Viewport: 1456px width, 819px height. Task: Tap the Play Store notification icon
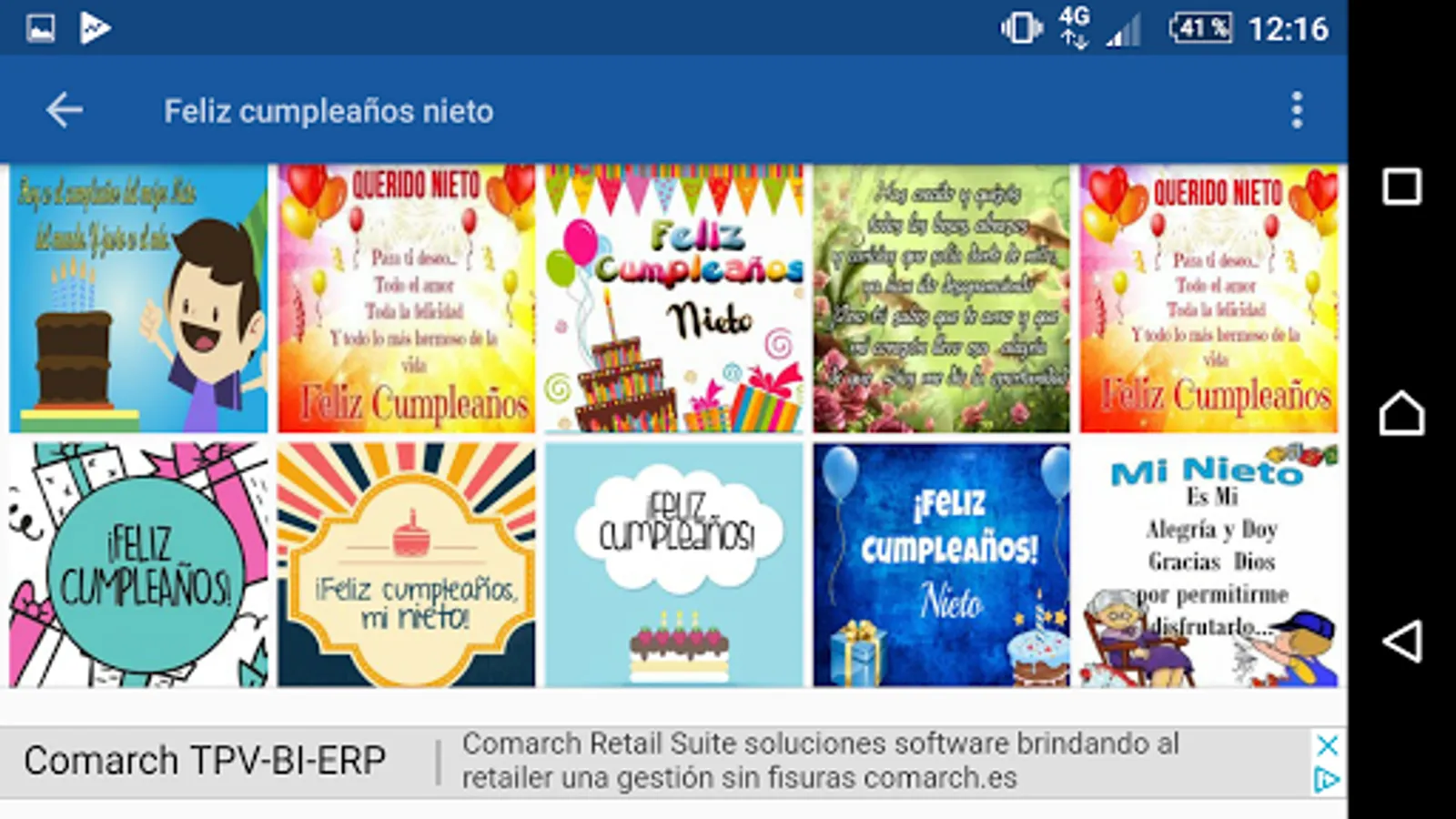[94, 28]
